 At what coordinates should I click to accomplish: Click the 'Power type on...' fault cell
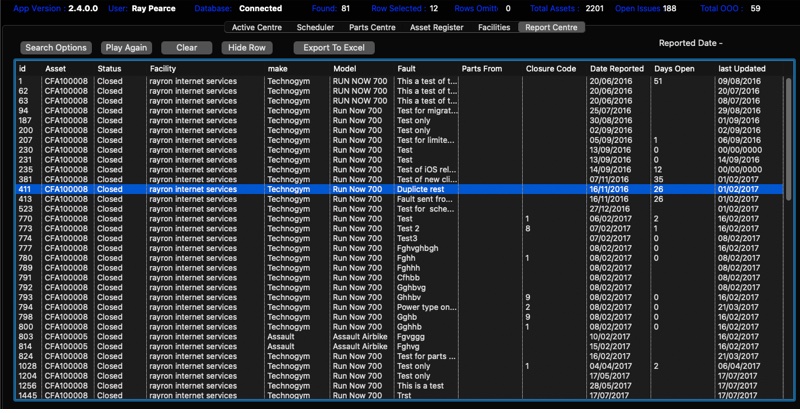point(427,307)
